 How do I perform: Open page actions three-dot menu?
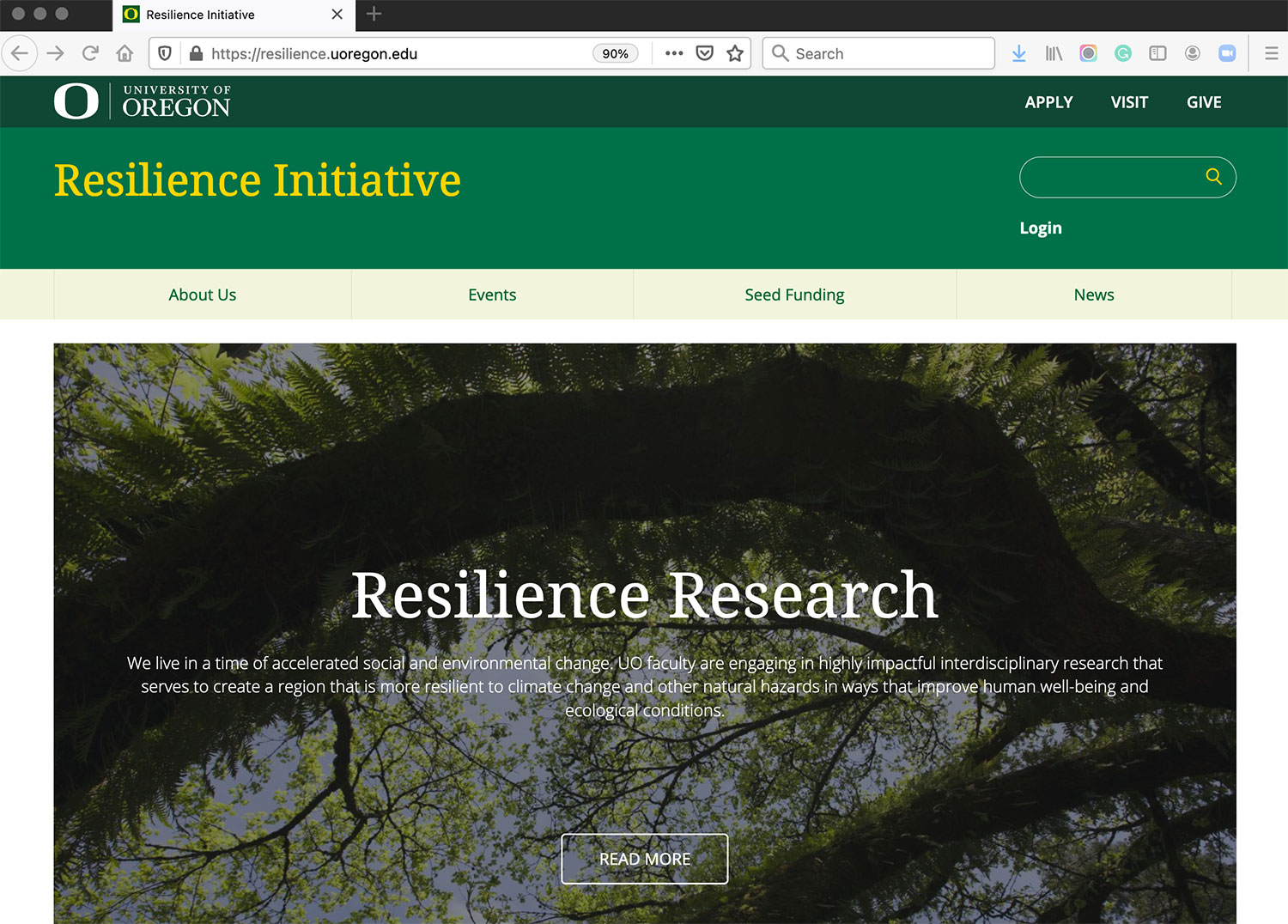tap(674, 53)
